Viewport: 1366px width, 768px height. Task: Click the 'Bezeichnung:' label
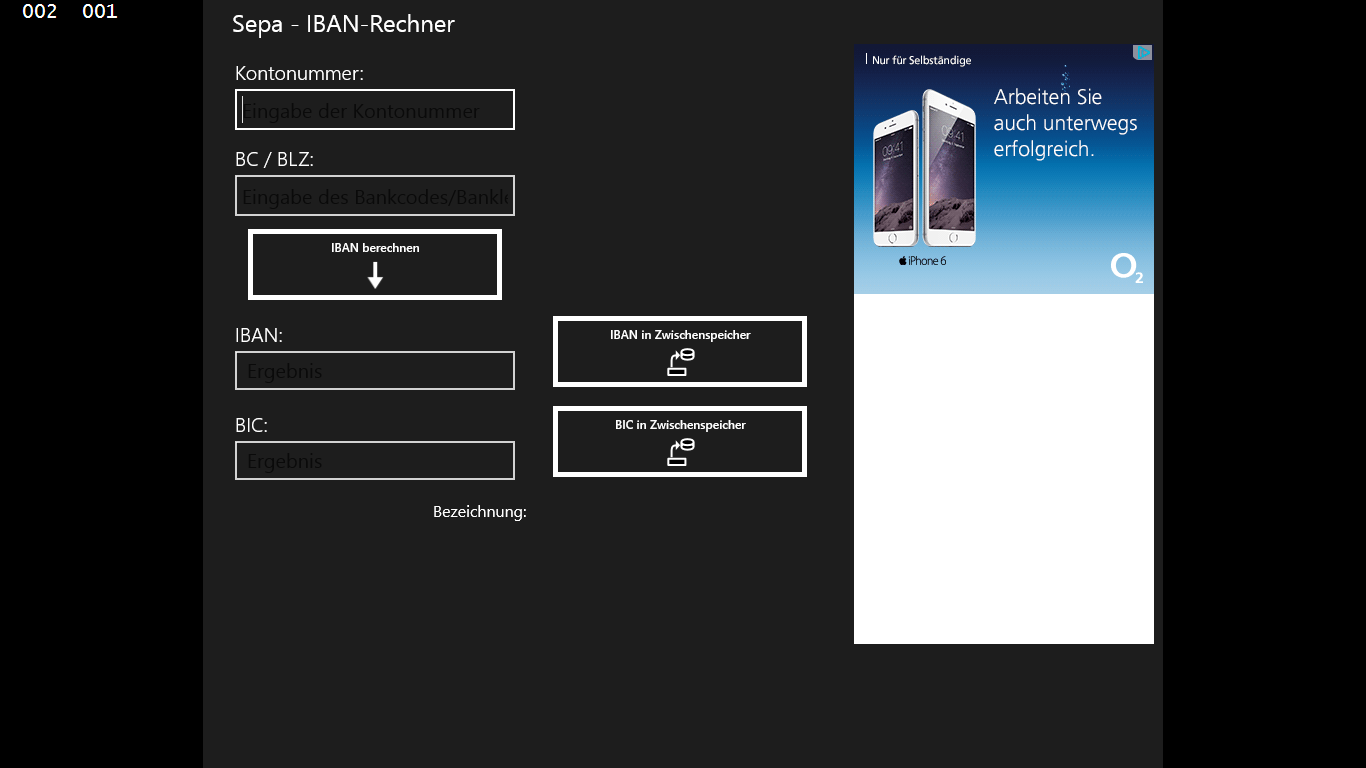480,512
